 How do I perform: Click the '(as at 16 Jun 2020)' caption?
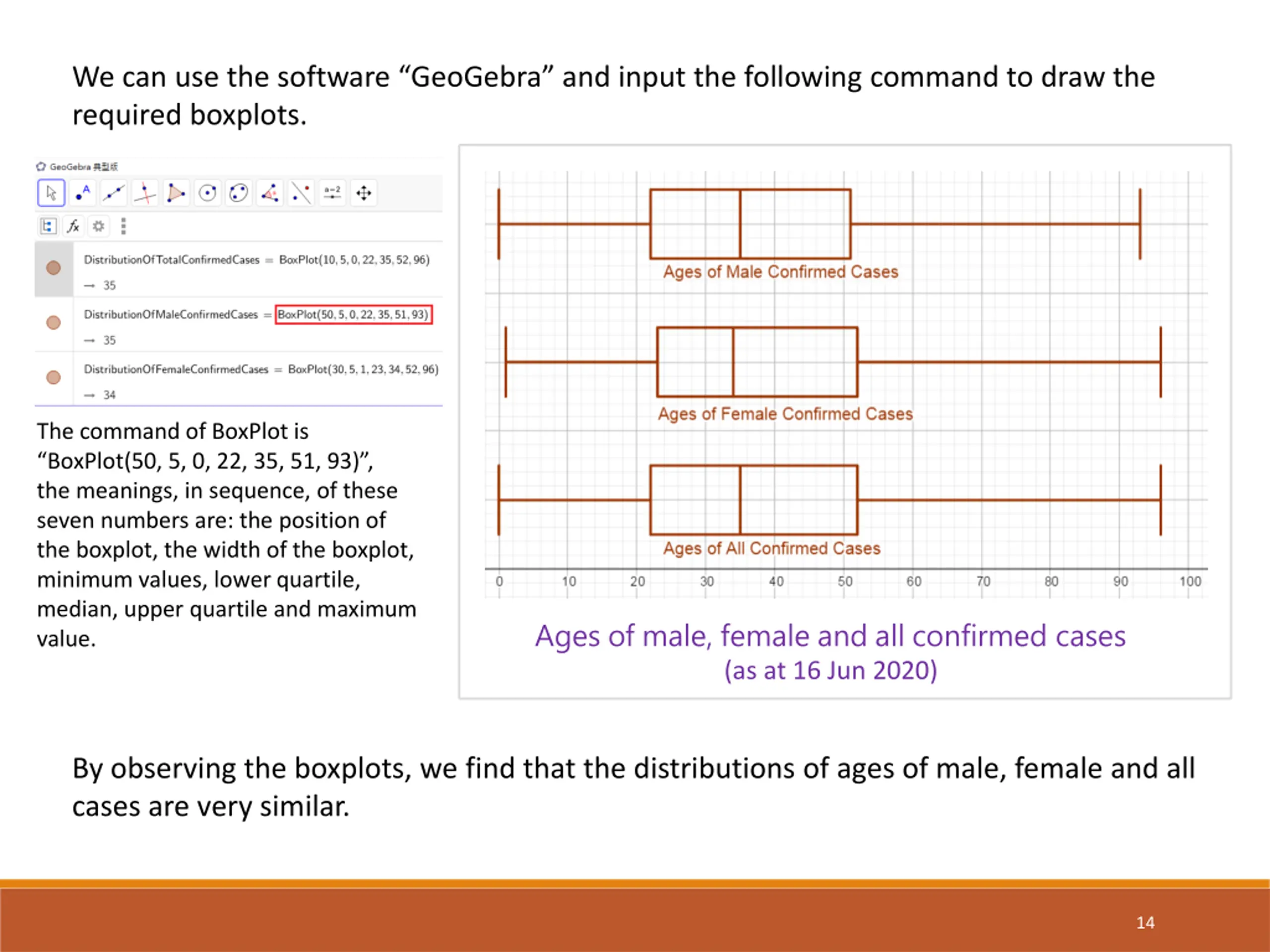[831, 670]
